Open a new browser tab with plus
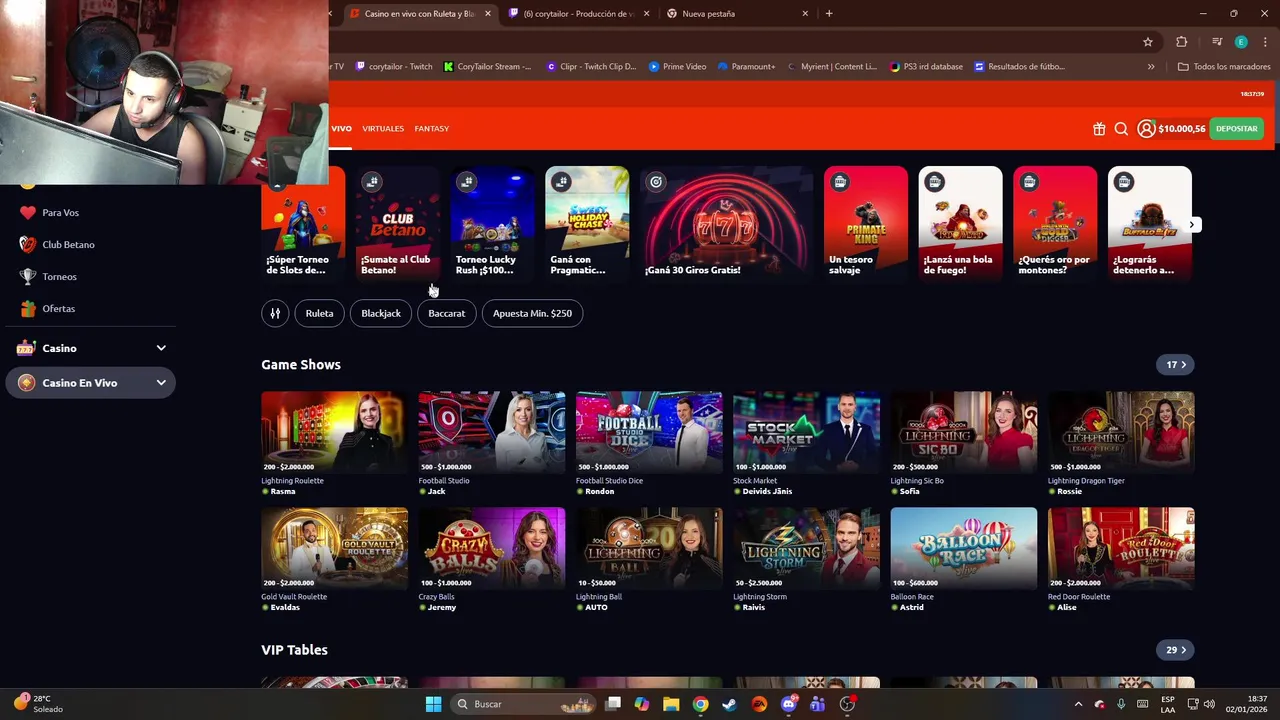 pyautogui.click(x=829, y=14)
